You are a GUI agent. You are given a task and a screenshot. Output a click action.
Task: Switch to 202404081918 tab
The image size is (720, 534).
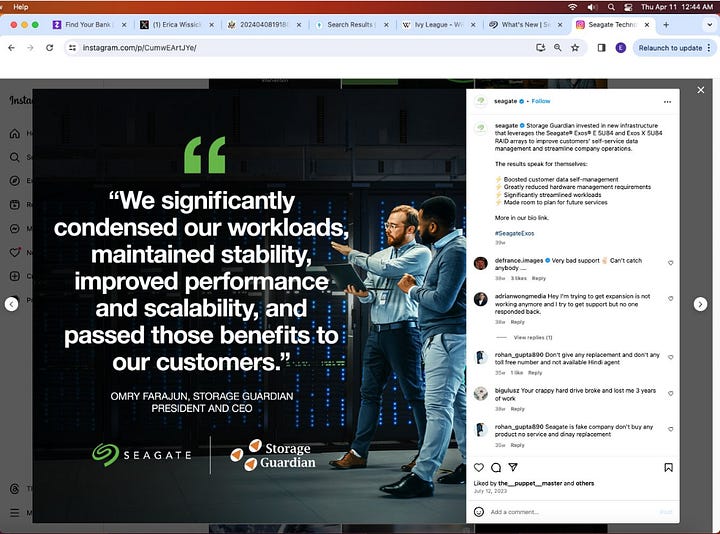(264, 25)
